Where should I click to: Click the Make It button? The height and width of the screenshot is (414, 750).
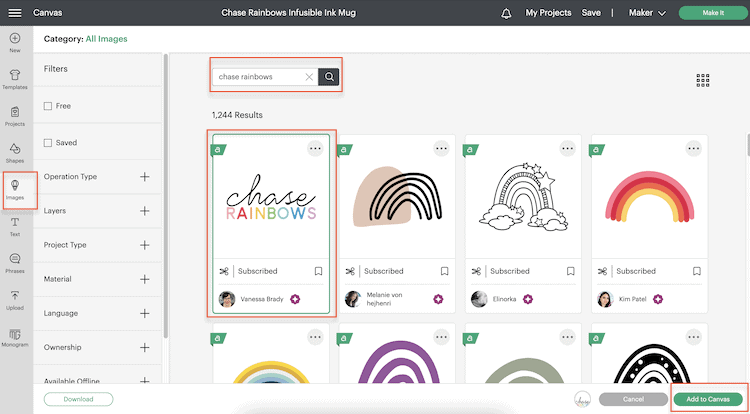[713, 13]
